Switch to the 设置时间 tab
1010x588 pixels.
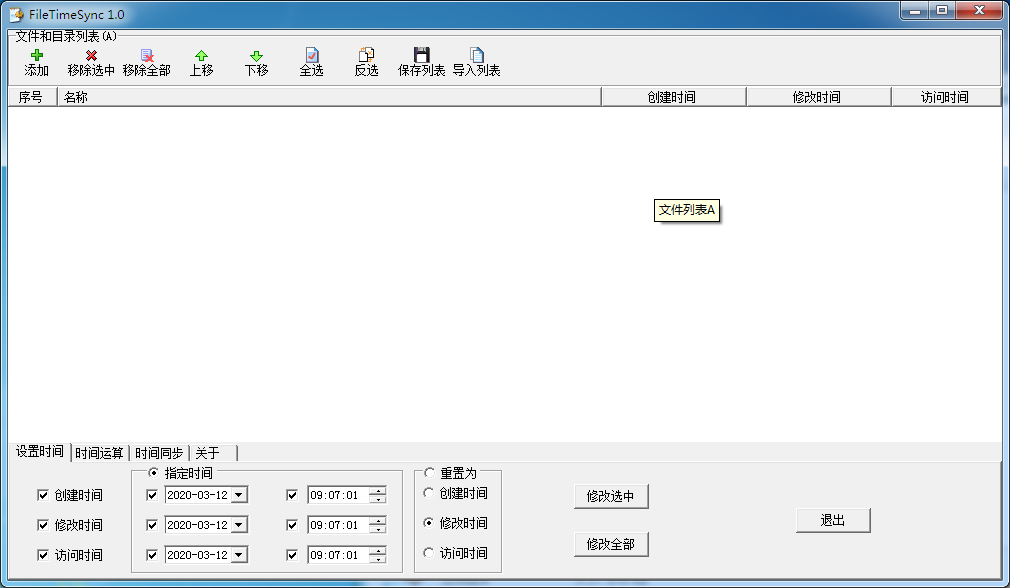point(39,451)
